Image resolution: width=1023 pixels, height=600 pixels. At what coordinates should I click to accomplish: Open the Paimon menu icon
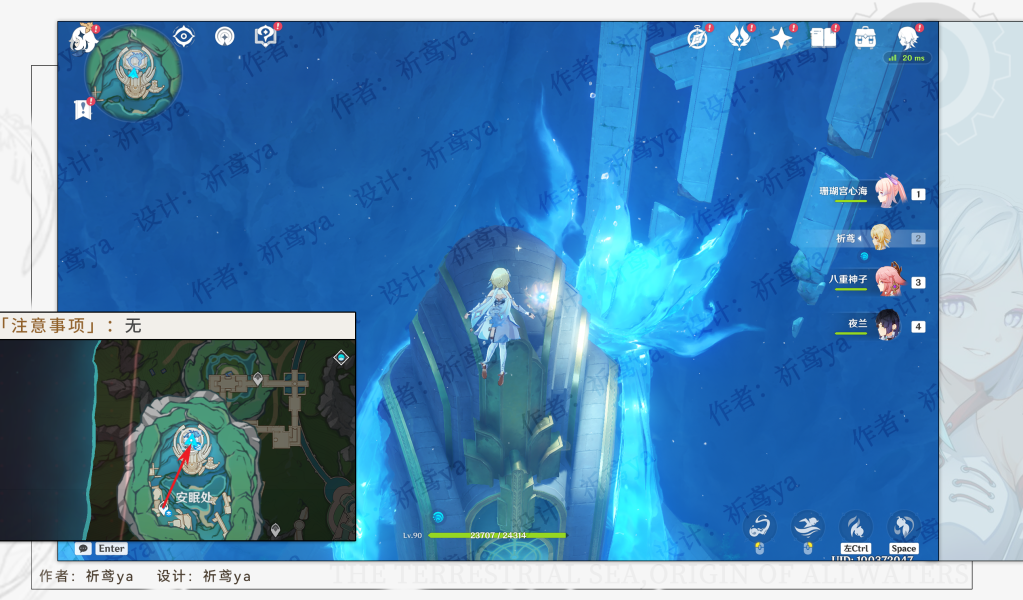pyautogui.click(x=84, y=38)
